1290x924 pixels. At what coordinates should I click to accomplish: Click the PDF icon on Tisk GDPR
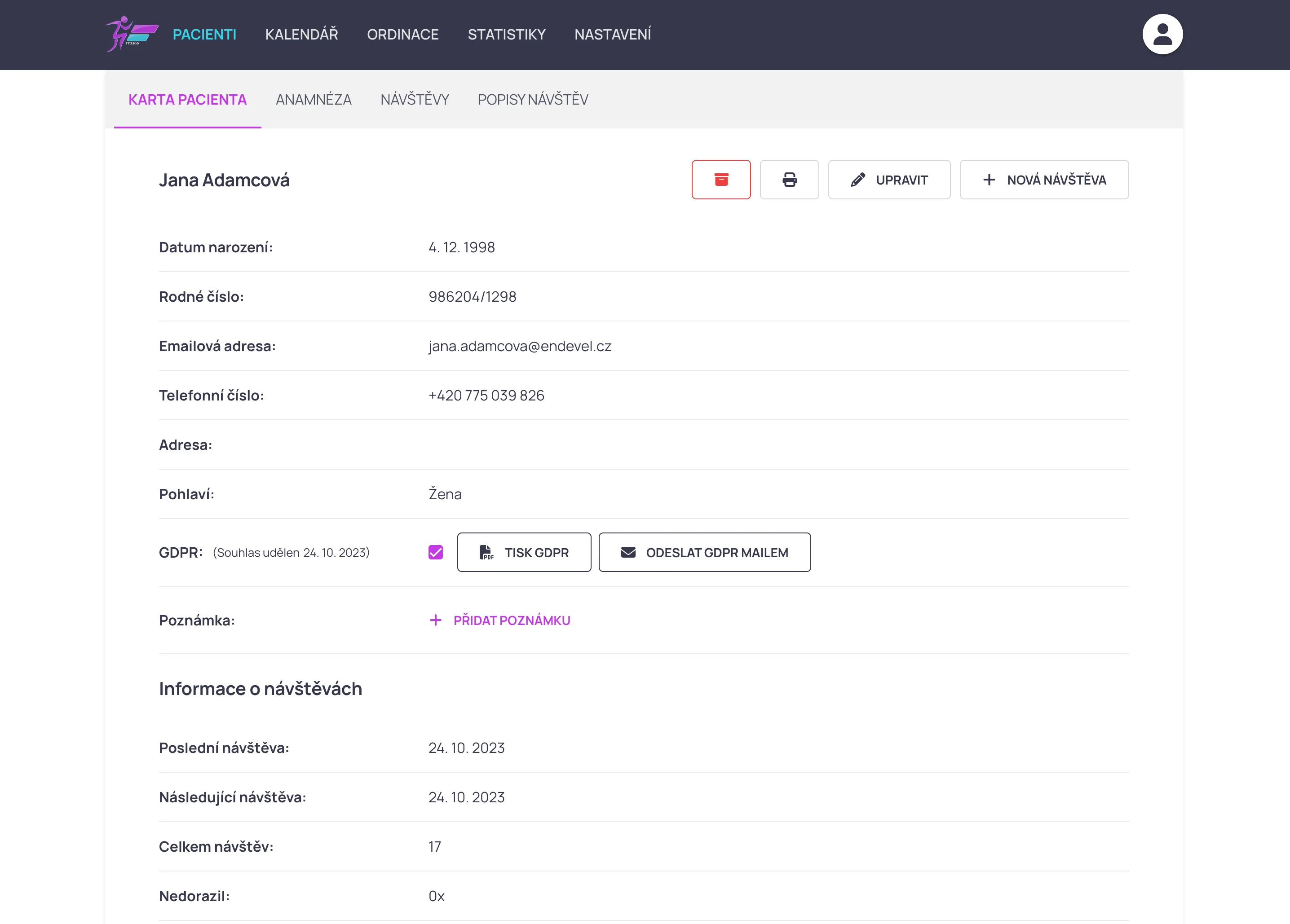point(486,552)
